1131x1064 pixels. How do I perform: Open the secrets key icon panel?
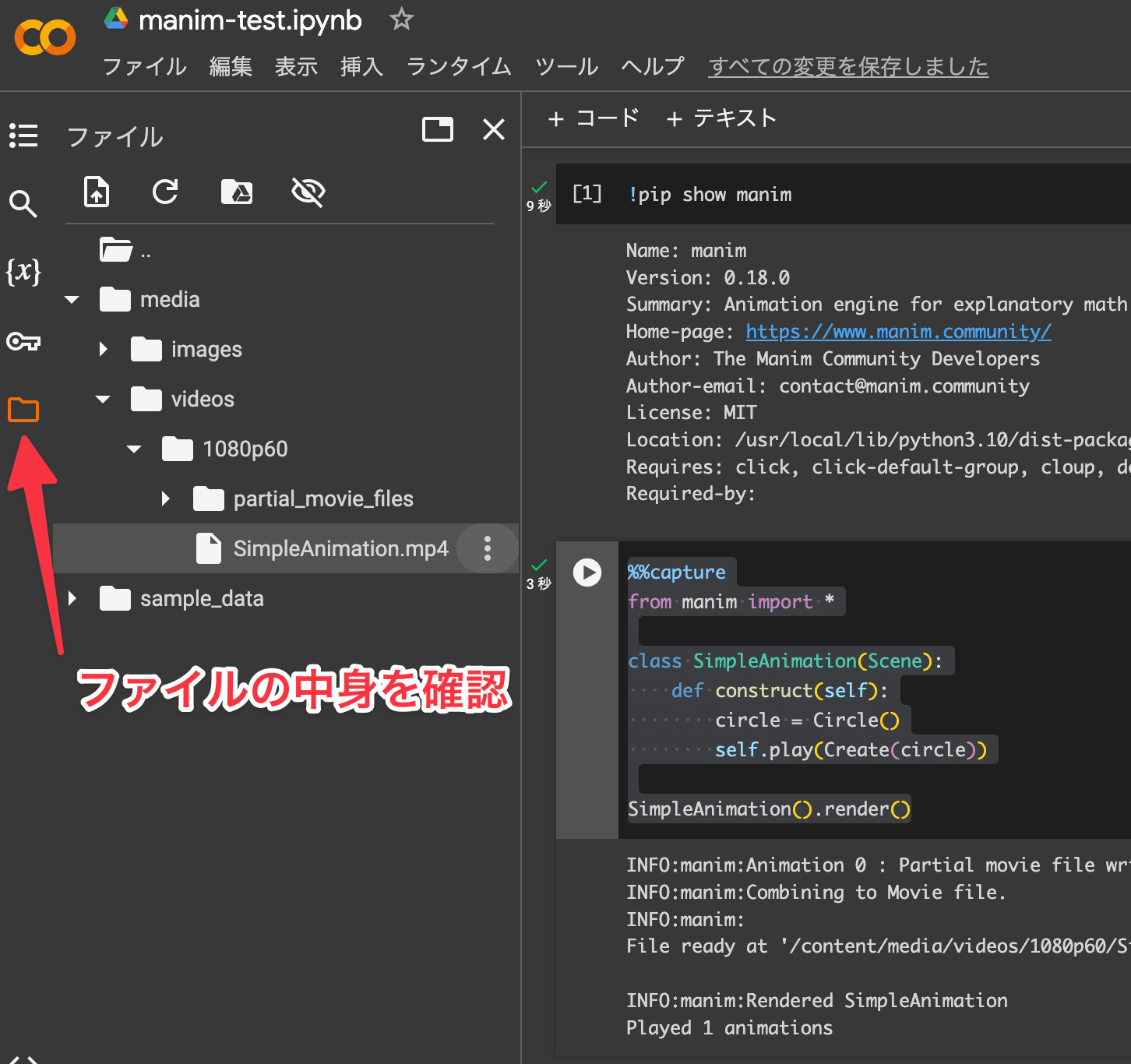click(23, 341)
